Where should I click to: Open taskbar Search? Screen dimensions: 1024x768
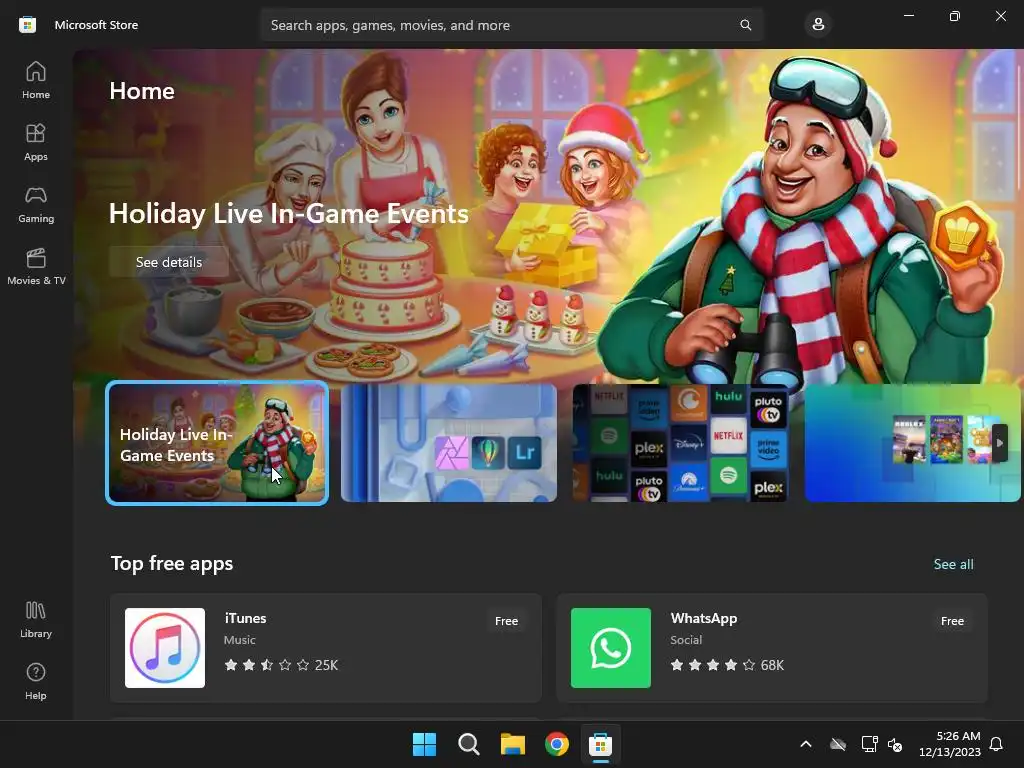pos(468,744)
